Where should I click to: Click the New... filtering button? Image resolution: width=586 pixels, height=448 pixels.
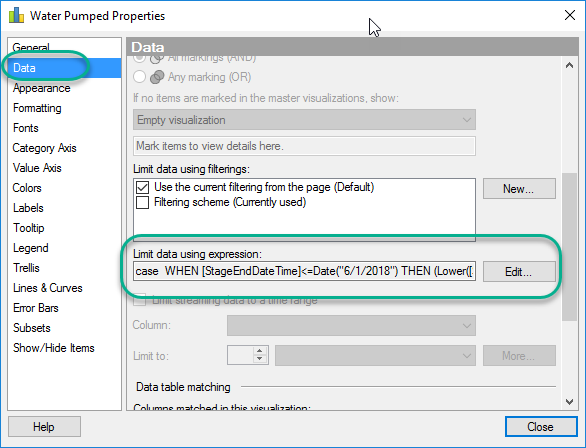click(519, 189)
